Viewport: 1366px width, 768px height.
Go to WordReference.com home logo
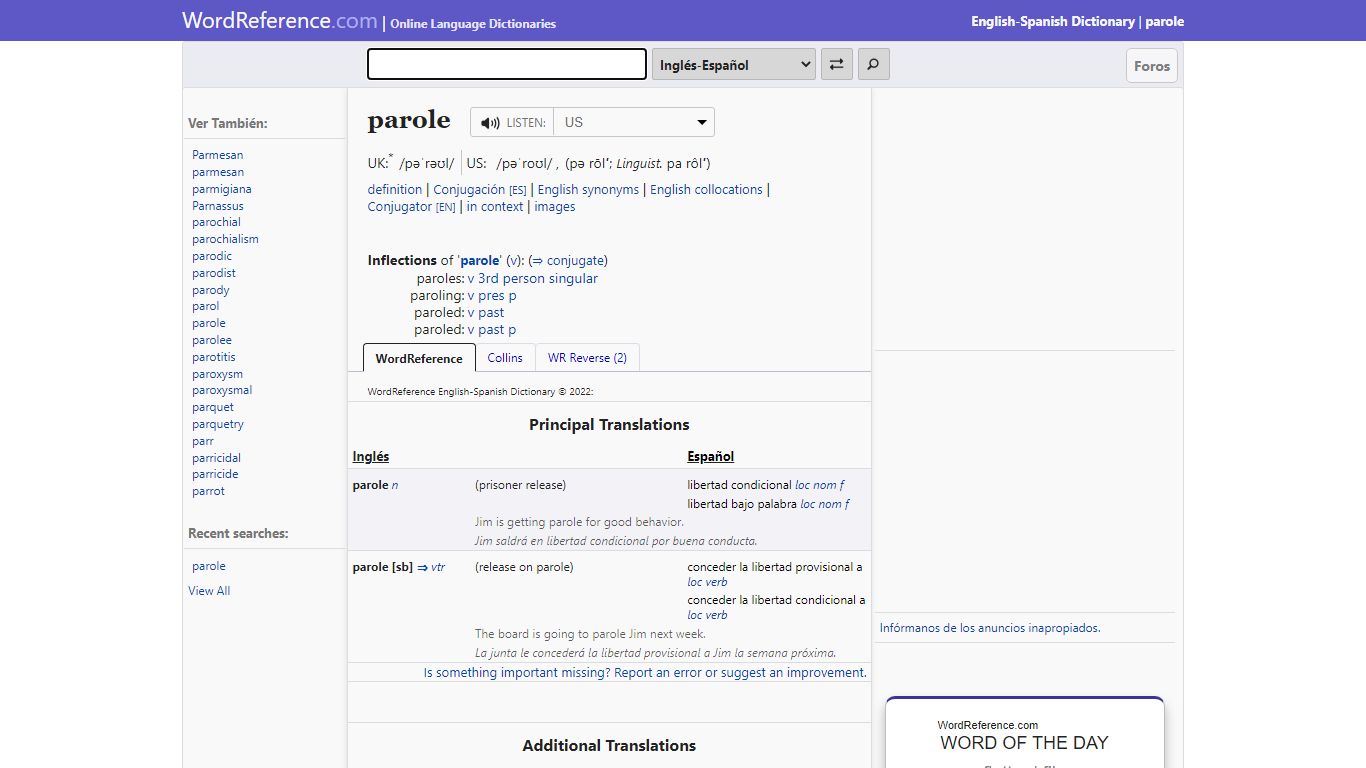(x=280, y=20)
